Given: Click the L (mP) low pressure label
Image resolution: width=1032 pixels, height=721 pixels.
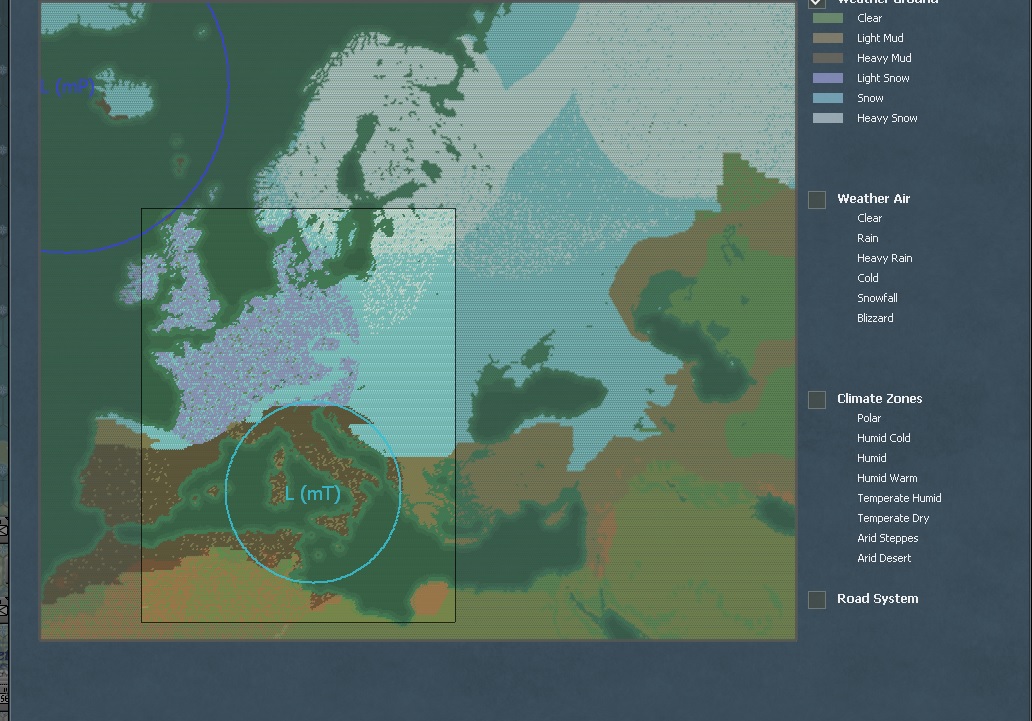Looking at the screenshot, I should click(67, 86).
